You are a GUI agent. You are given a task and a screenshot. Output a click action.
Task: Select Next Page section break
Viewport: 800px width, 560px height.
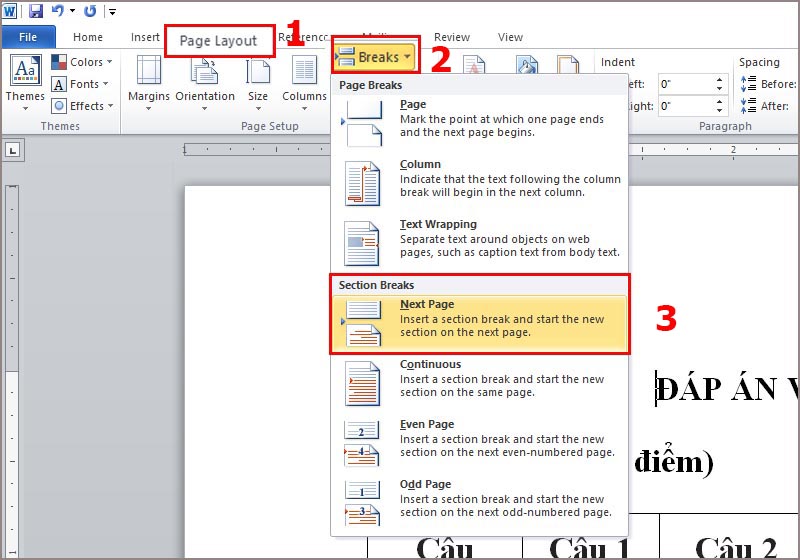(479, 323)
